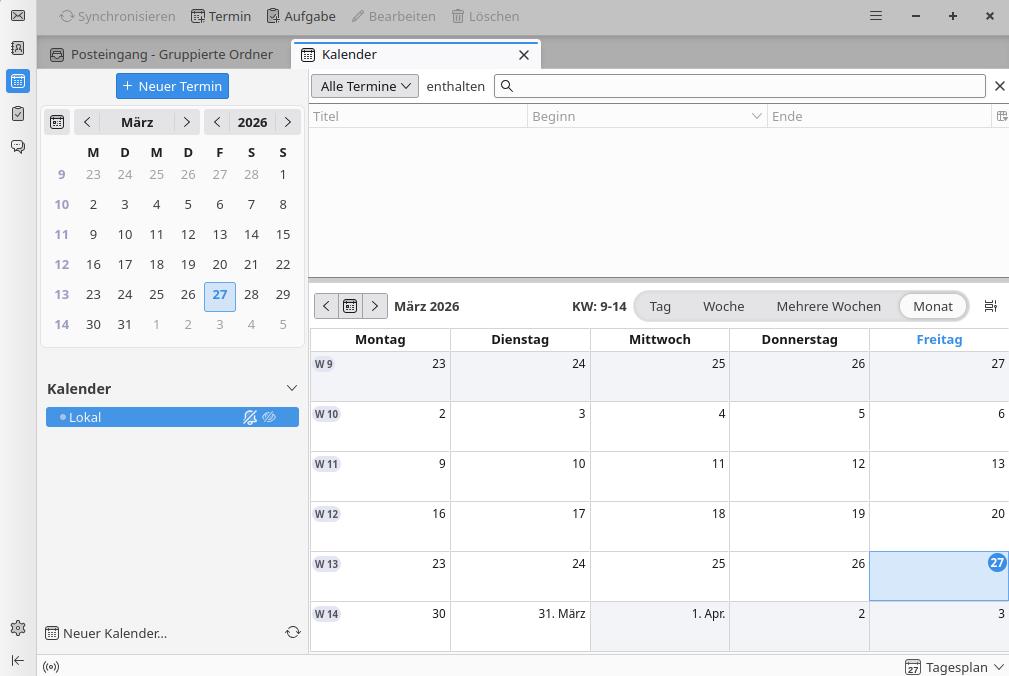Select the Woche view option
Viewport: 1009px width, 676px height.
[x=723, y=306]
